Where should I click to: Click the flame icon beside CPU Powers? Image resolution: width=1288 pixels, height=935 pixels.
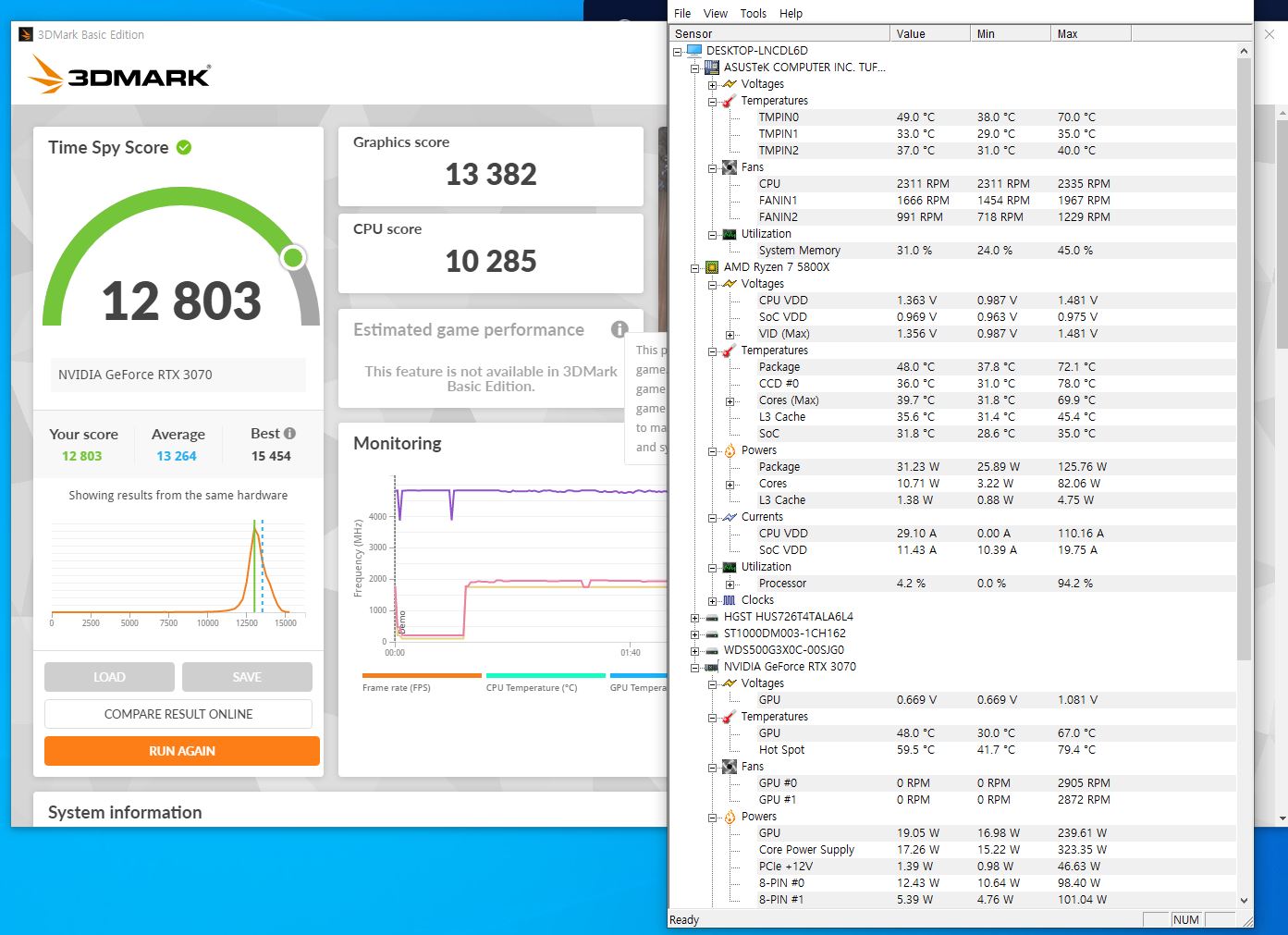[x=730, y=450]
